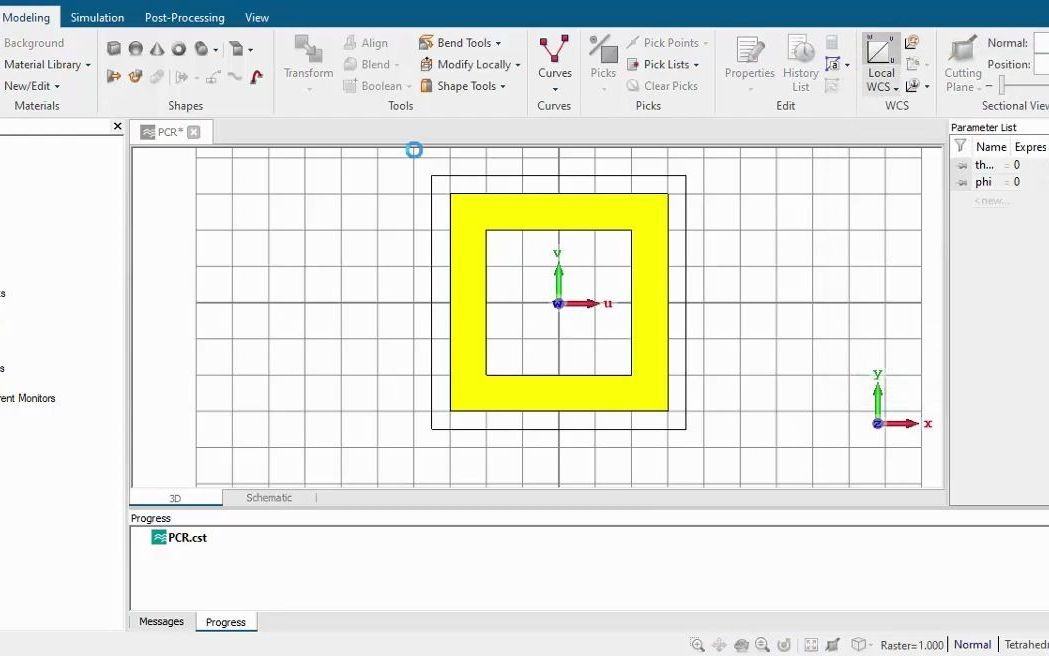The width and height of the screenshot is (1049, 656).
Task: Open the History List
Action: point(801,62)
